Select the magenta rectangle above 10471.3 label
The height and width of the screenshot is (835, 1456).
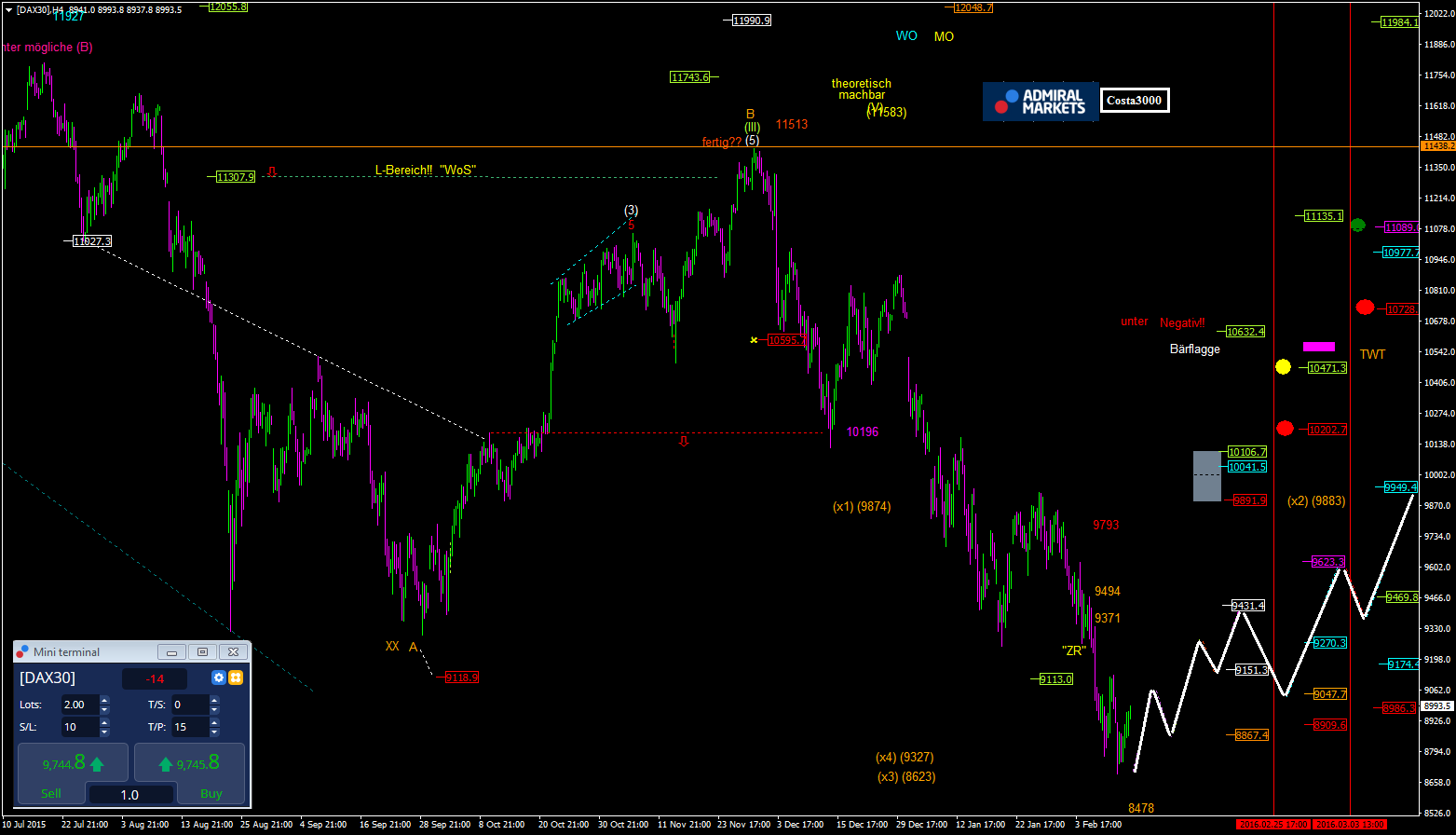pos(1318,347)
